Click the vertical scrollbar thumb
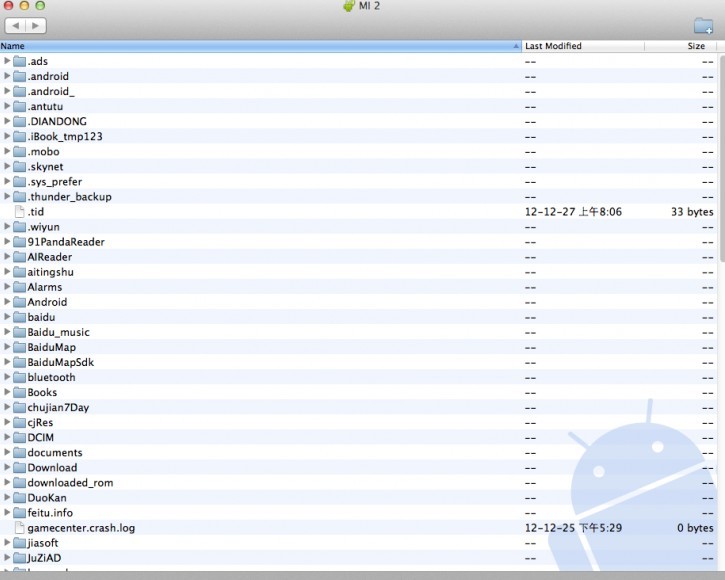725x580 pixels. tap(722, 157)
